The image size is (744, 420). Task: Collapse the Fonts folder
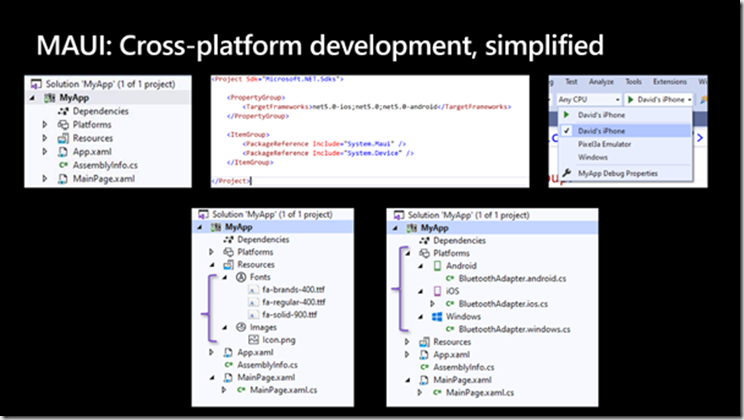[225, 277]
